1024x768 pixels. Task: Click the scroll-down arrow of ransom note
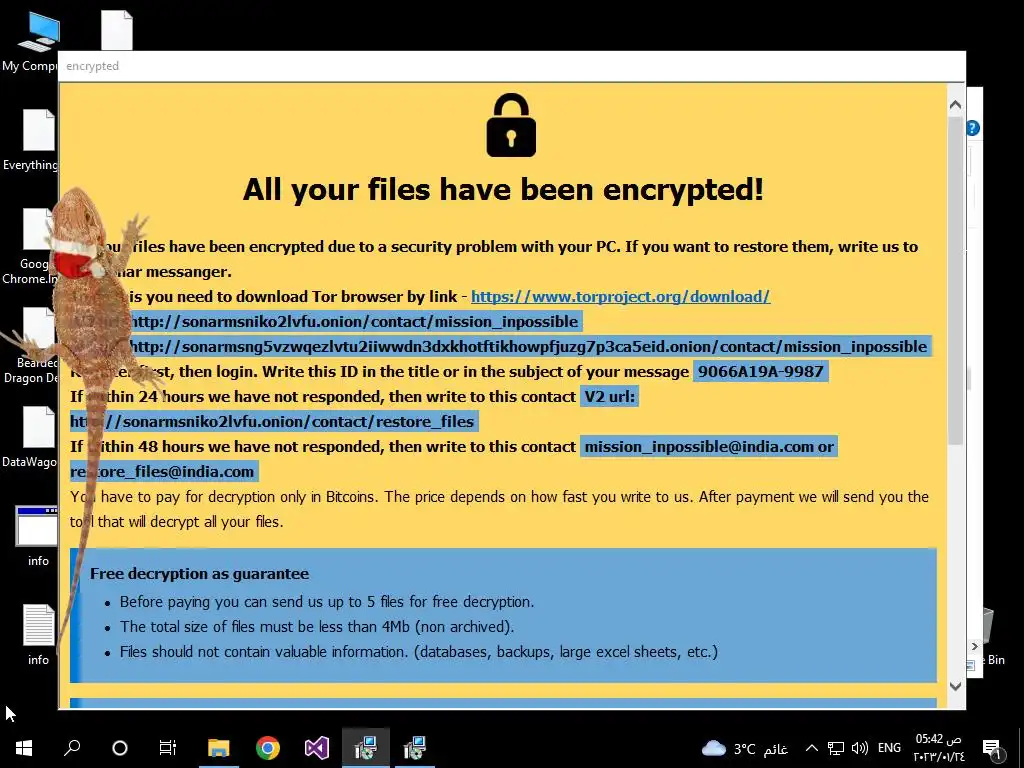[955, 686]
